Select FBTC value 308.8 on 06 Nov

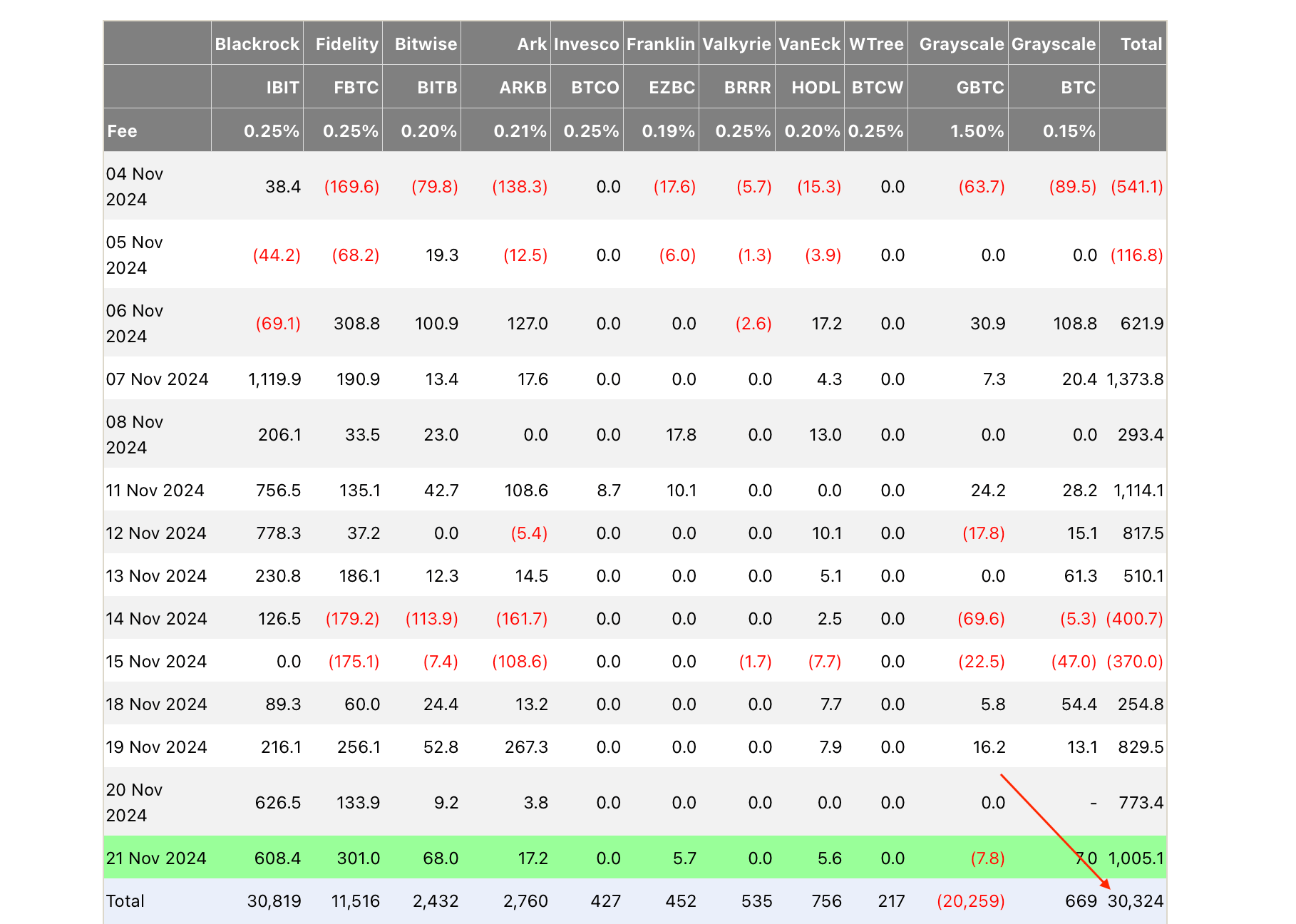pyautogui.click(x=357, y=324)
